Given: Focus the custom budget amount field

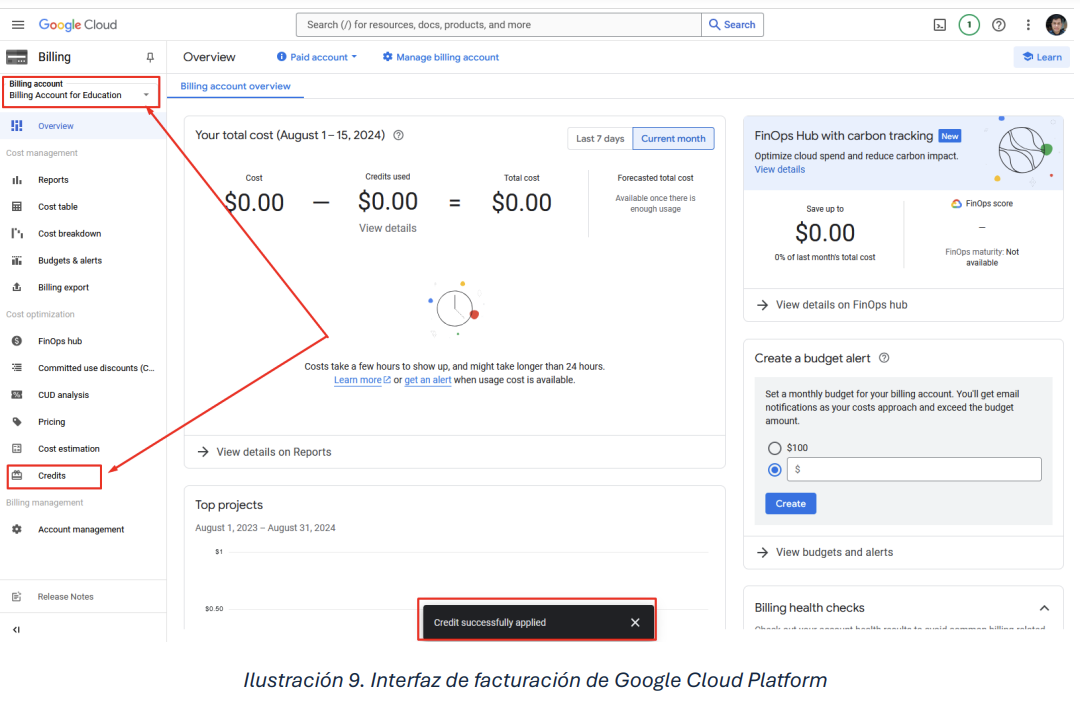Looking at the screenshot, I should coord(914,470).
